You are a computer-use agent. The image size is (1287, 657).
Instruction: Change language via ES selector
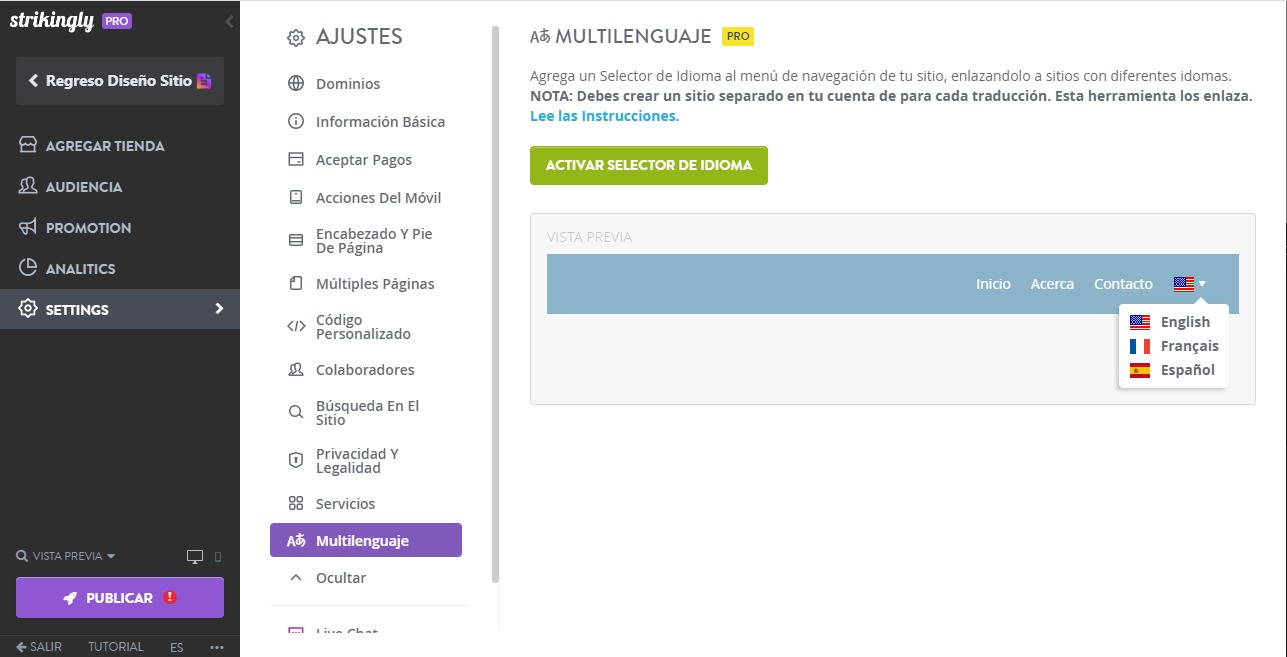tap(177, 647)
